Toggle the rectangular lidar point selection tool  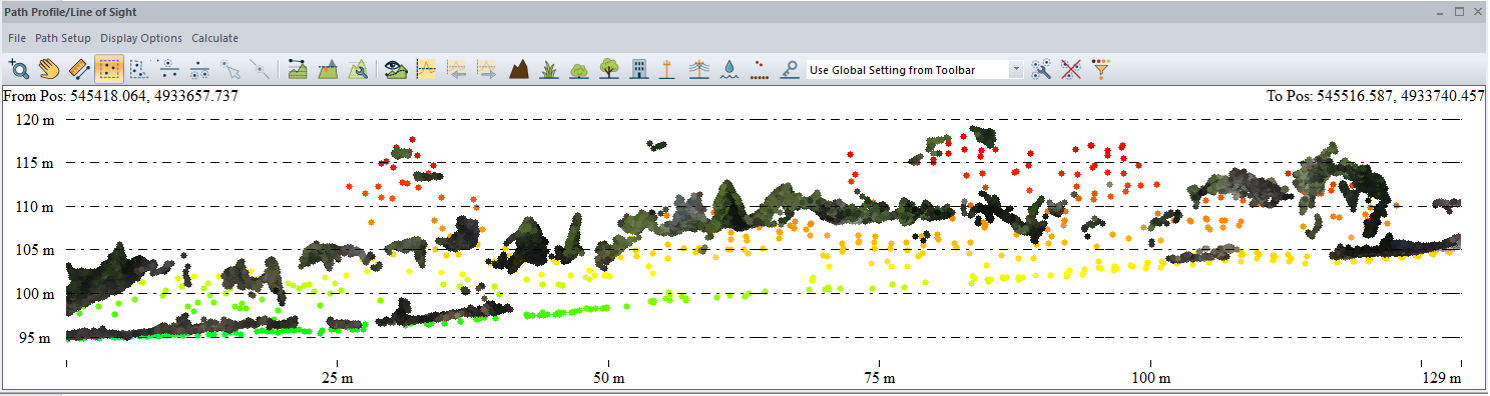point(110,69)
